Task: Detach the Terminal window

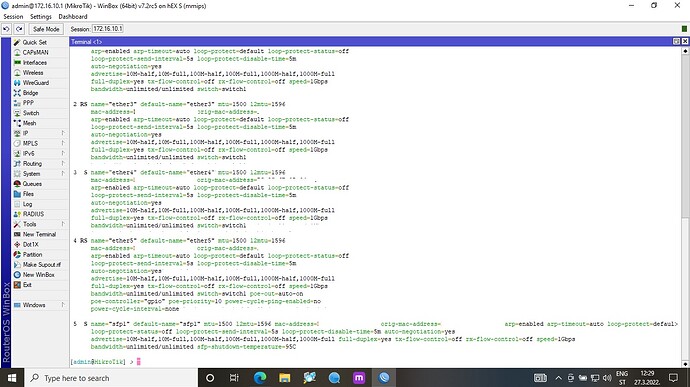Action: tap(676, 41)
